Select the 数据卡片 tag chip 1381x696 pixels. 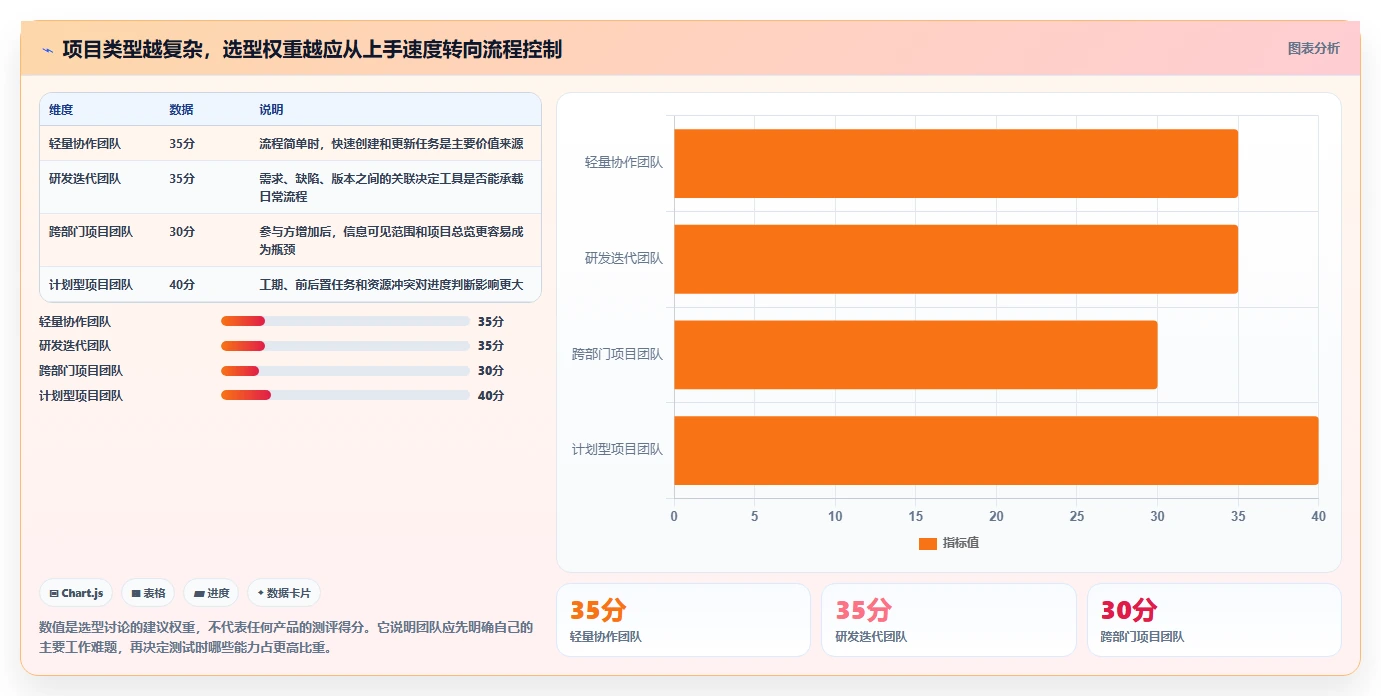tap(284, 593)
